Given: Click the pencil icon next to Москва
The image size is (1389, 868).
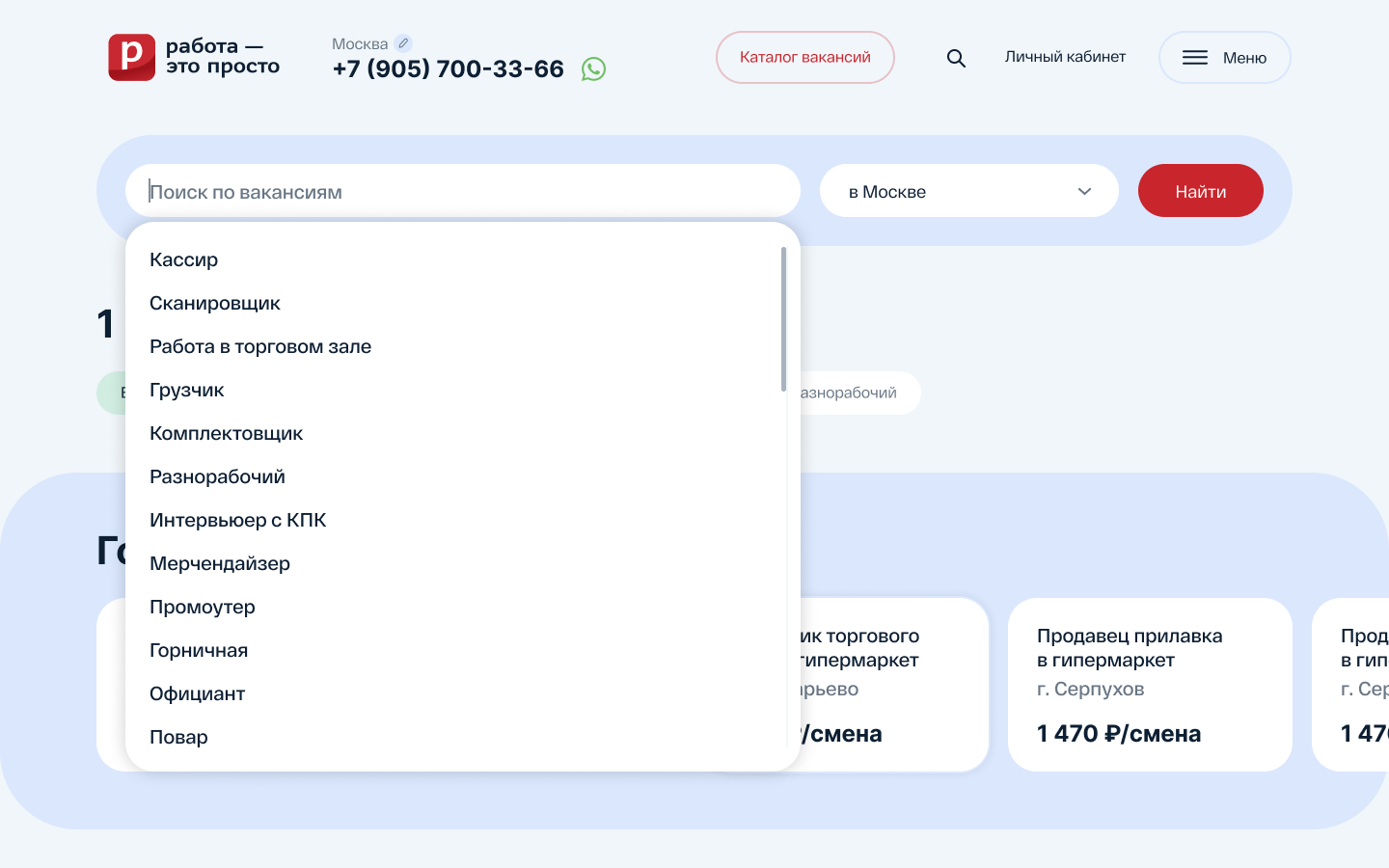Looking at the screenshot, I should 403,43.
